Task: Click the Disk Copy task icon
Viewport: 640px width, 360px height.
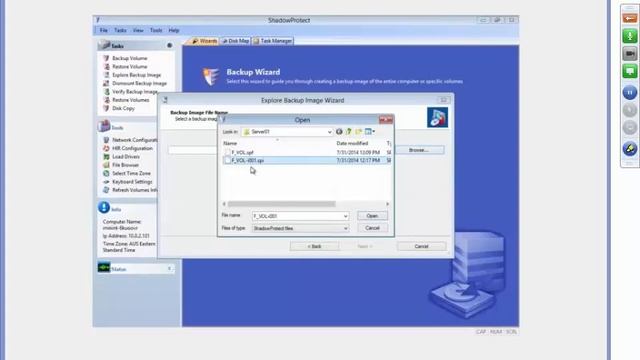Action: pos(106,108)
